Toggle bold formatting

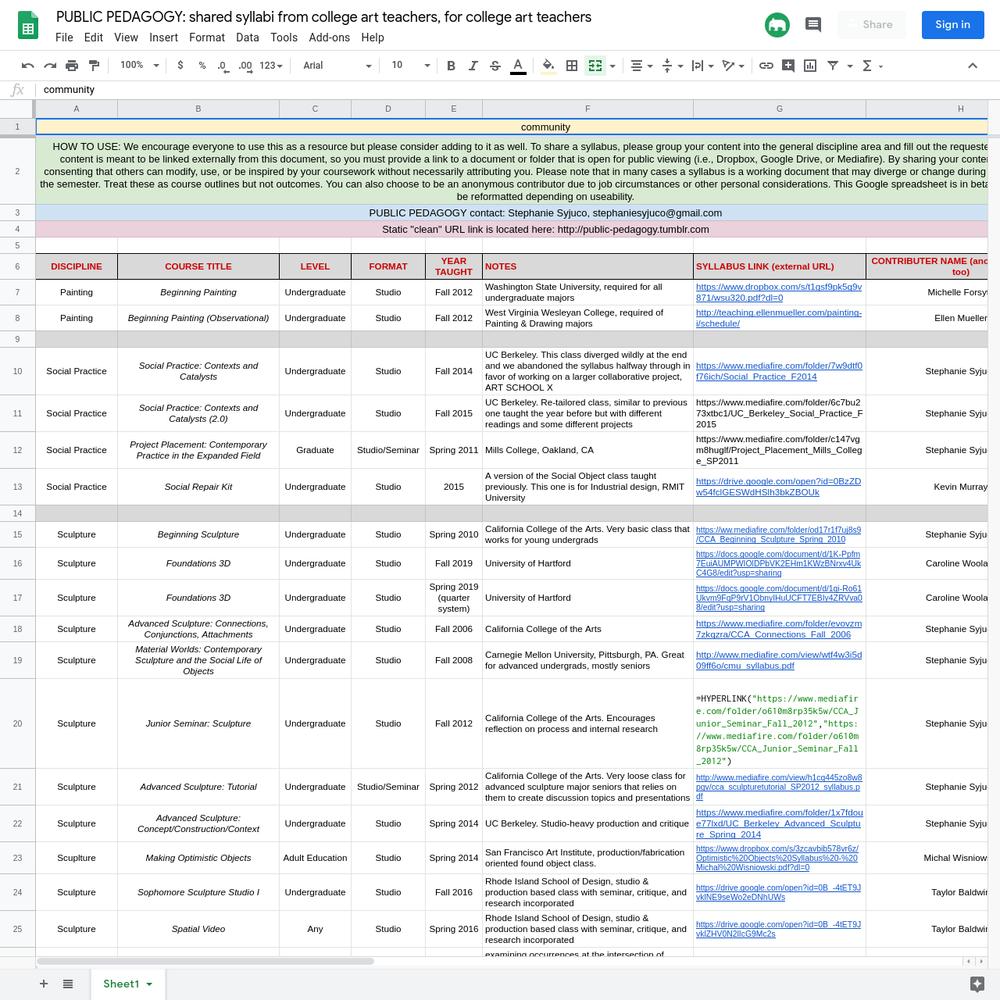pyautogui.click(x=451, y=66)
